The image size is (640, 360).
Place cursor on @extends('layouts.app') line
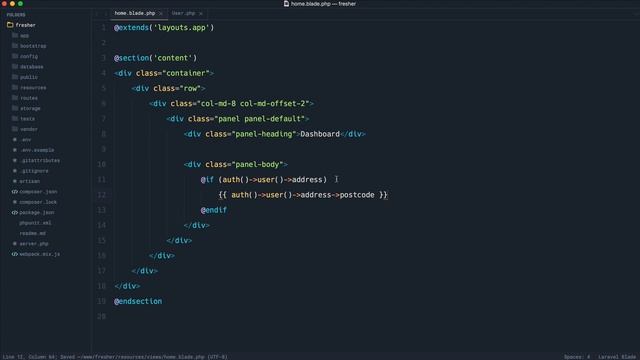click(x=164, y=28)
